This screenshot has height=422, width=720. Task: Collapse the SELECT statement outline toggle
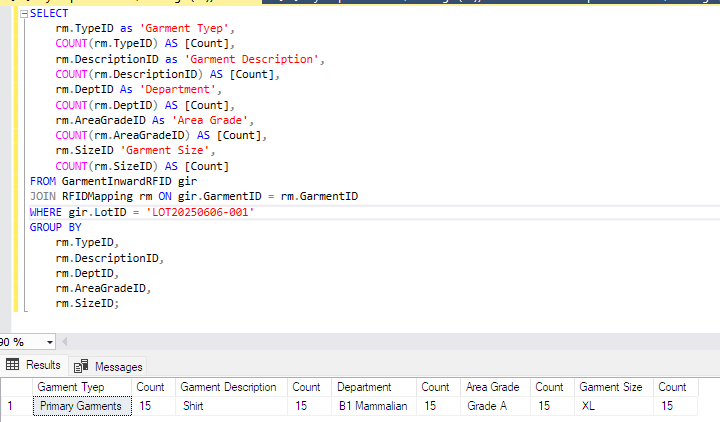point(24,14)
